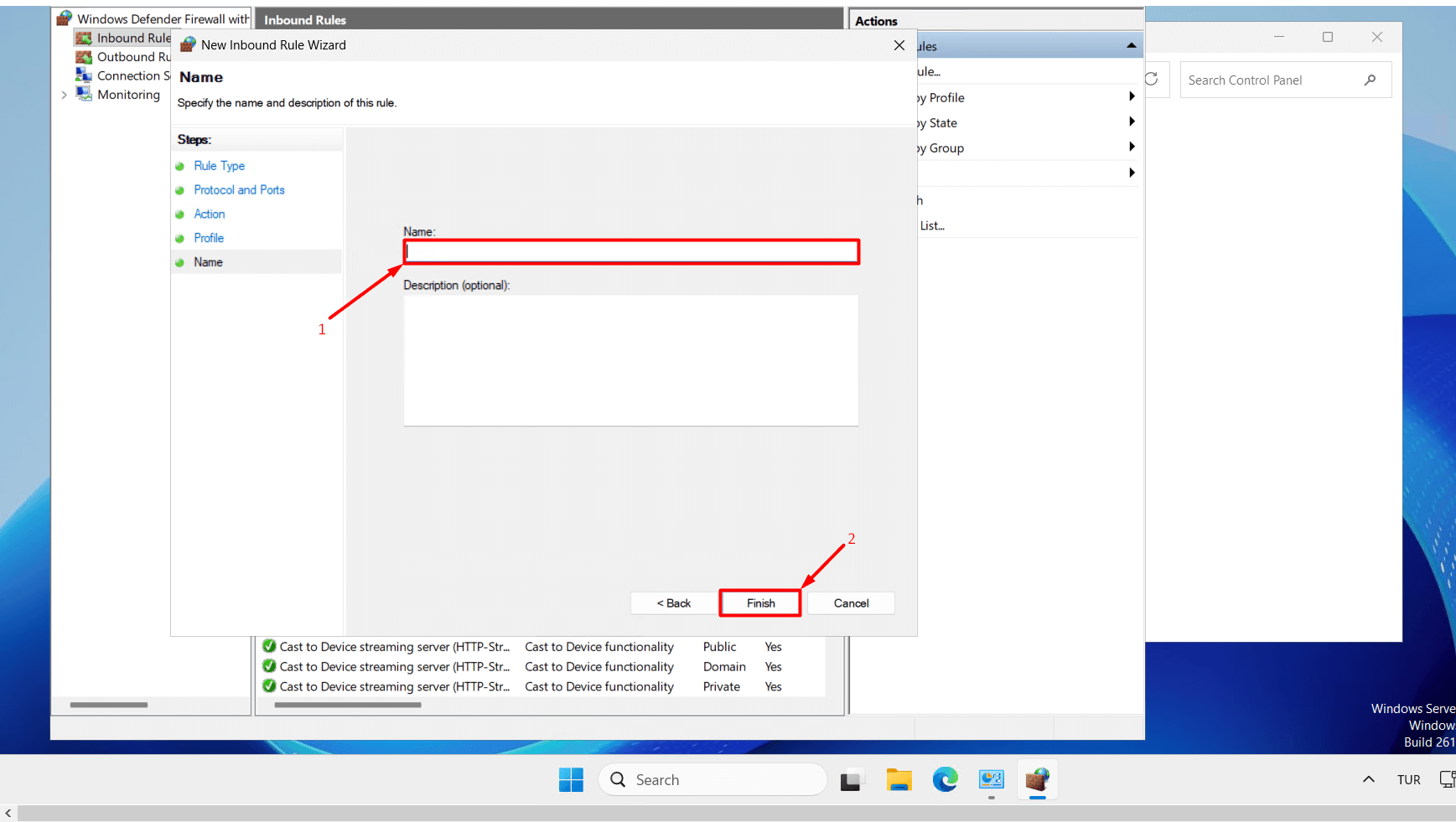Click the Task View taskbar icon

click(852, 780)
